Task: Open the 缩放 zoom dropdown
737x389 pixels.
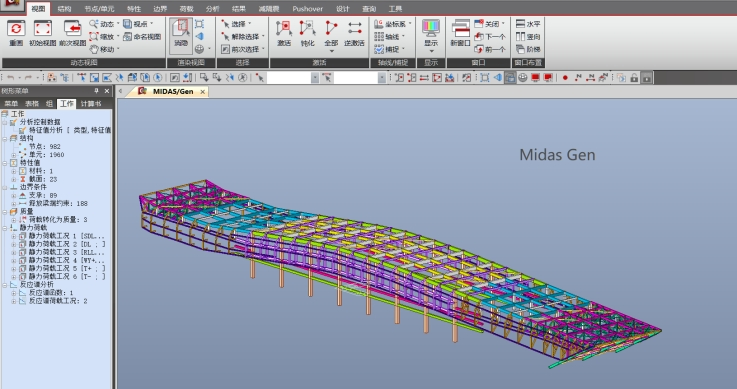Action: (x=118, y=36)
